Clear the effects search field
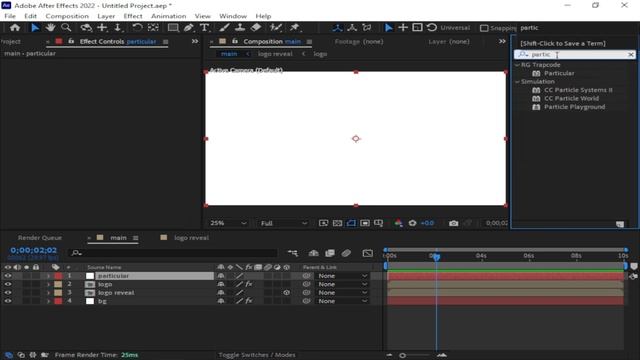 click(631, 54)
